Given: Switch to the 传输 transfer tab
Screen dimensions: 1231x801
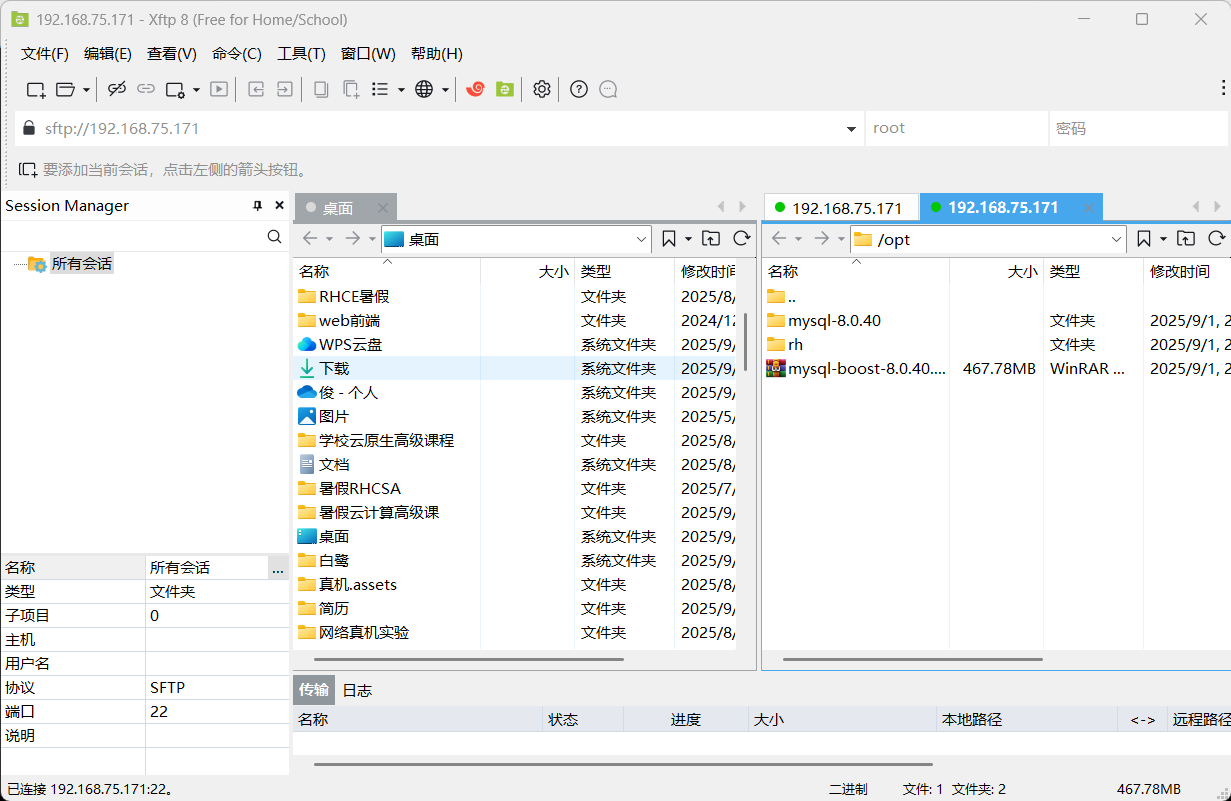Looking at the screenshot, I should [314, 690].
